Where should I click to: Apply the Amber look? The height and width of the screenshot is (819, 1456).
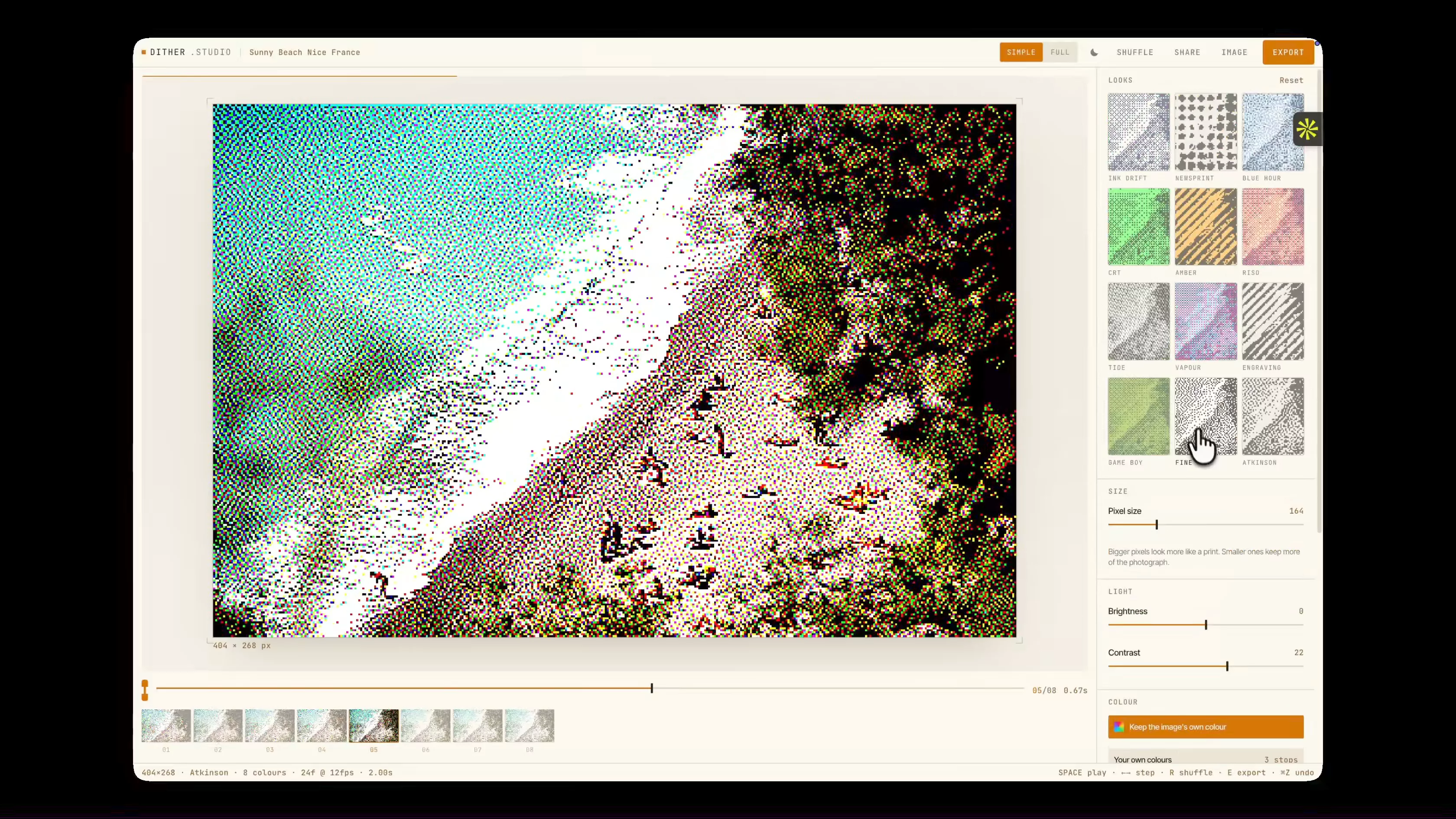point(1206,227)
